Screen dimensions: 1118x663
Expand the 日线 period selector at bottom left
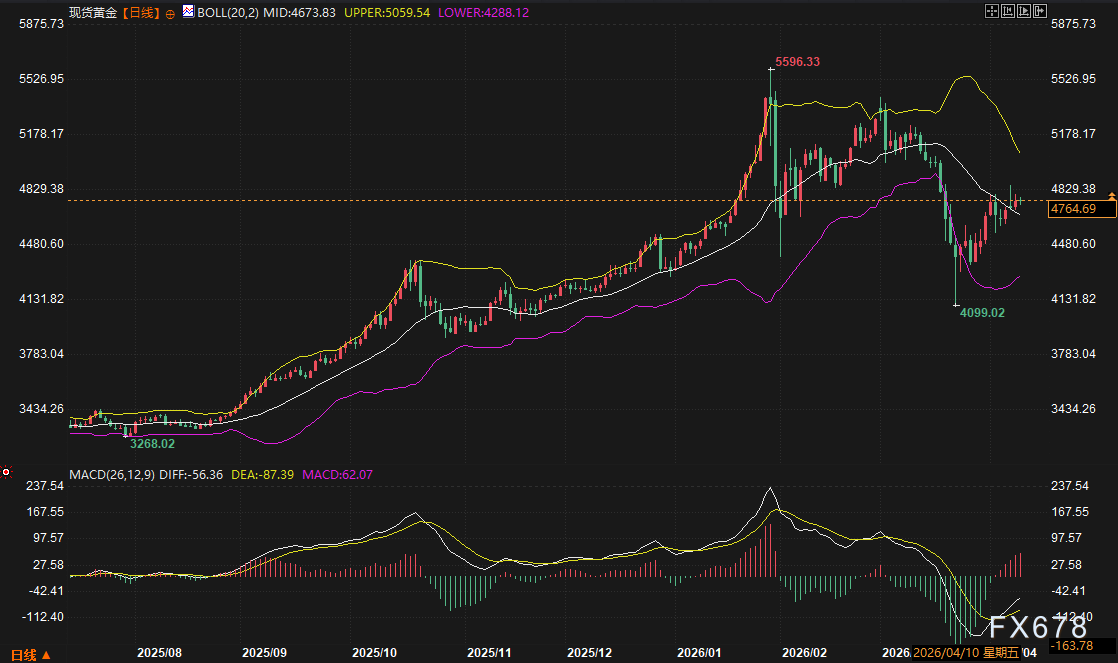tap(27, 654)
